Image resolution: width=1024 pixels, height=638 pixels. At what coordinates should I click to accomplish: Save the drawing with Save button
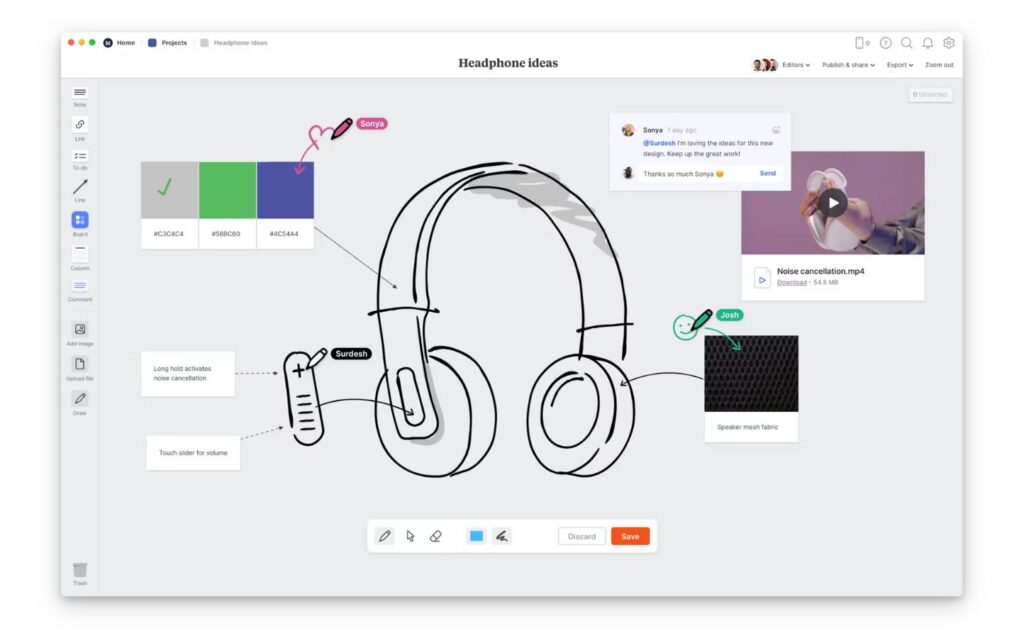tap(630, 536)
